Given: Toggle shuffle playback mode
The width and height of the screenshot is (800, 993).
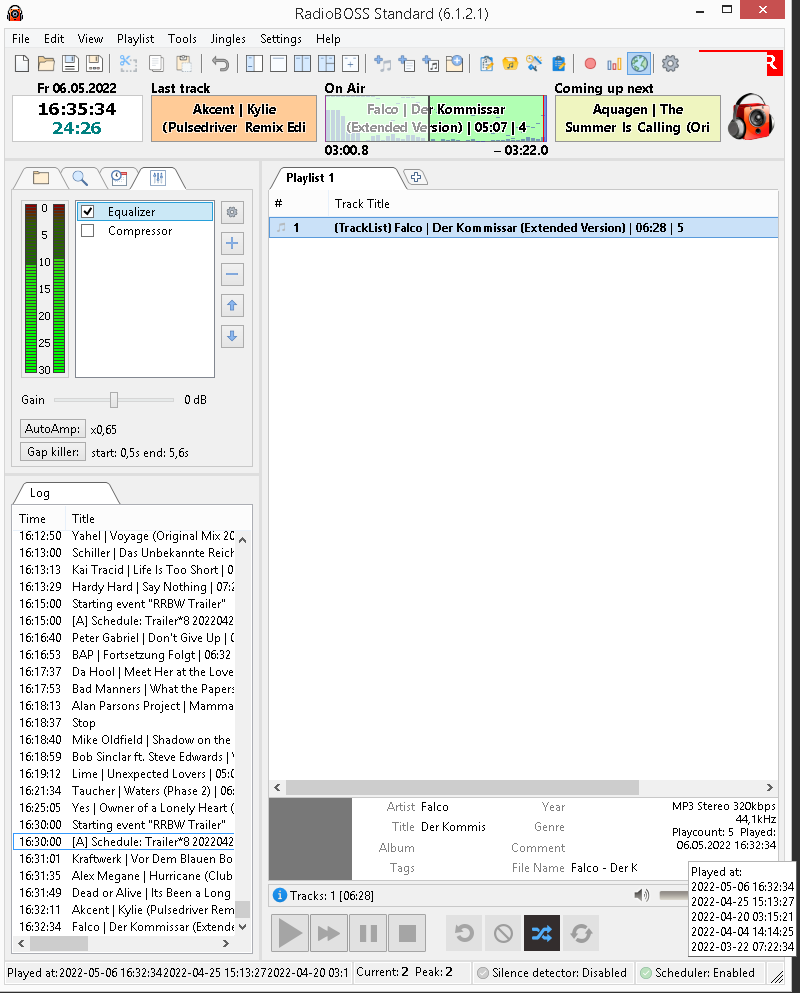Looking at the screenshot, I should (x=542, y=933).
